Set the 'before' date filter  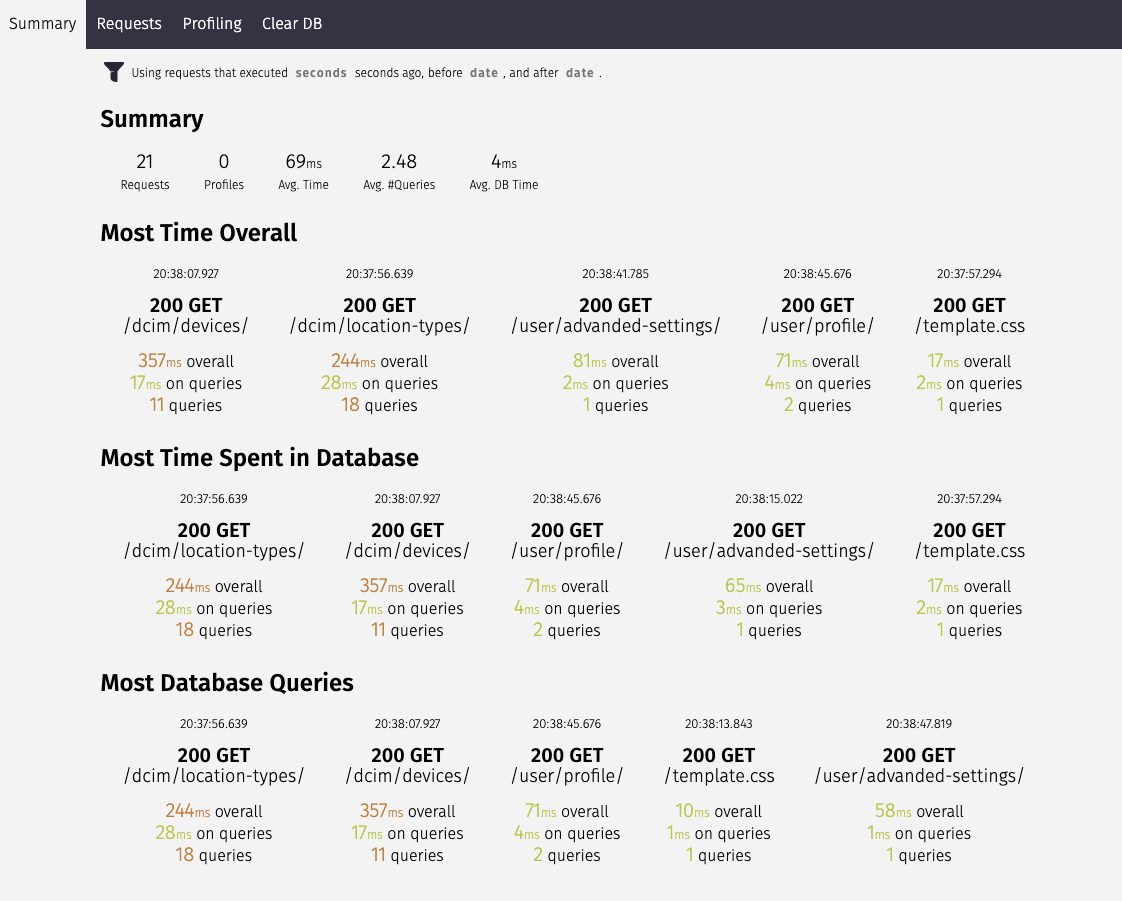pos(483,72)
